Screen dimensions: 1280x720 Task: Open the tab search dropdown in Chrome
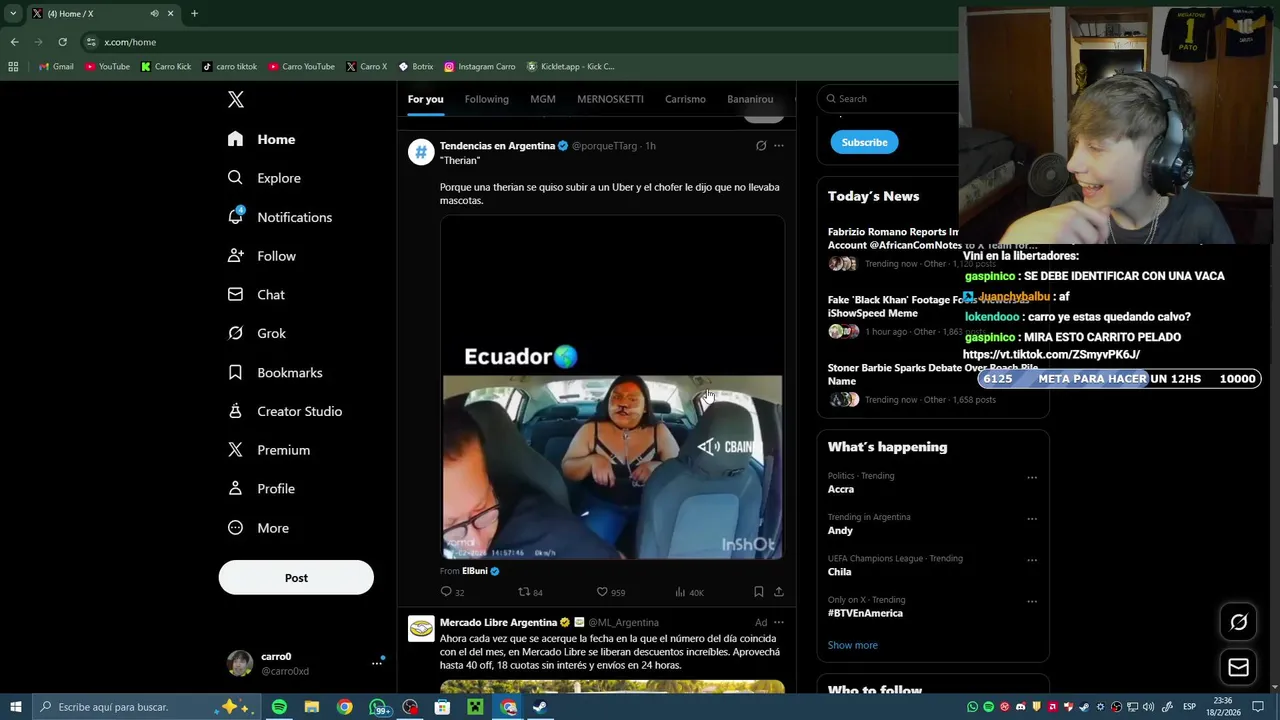(x=13, y=14)
